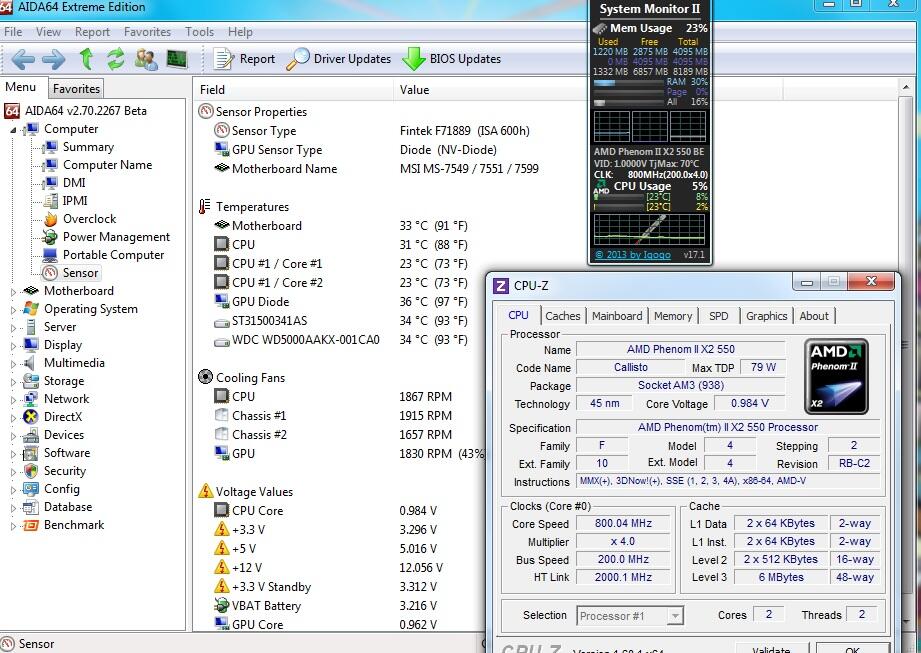Viewport: 921px width, 653px height.
Task: Switch to Mainboard tab in CPU-Z
Action: (617, 316)
